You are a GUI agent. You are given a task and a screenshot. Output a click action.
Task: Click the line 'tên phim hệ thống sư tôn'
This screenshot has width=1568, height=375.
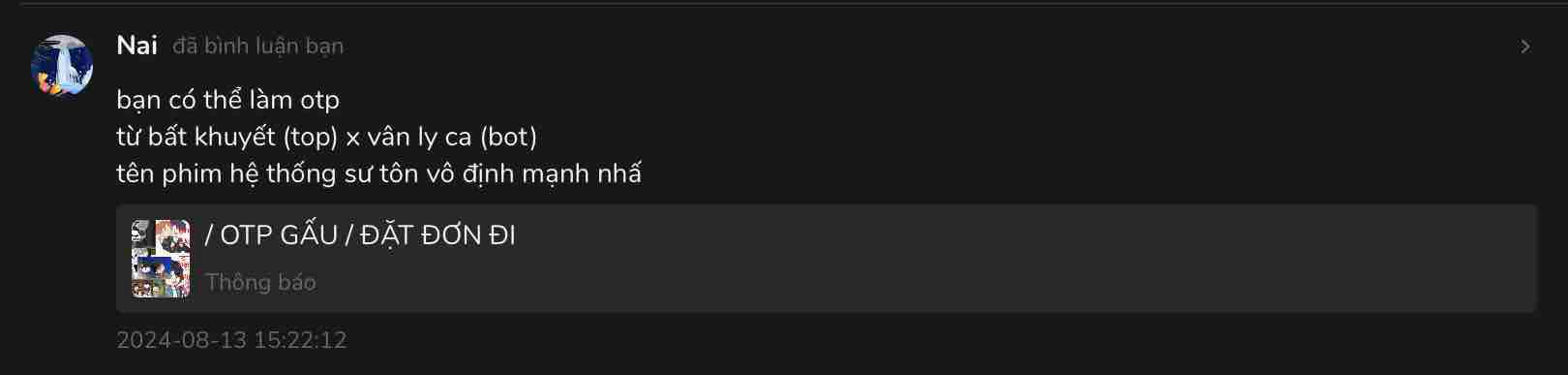(378, 173)
